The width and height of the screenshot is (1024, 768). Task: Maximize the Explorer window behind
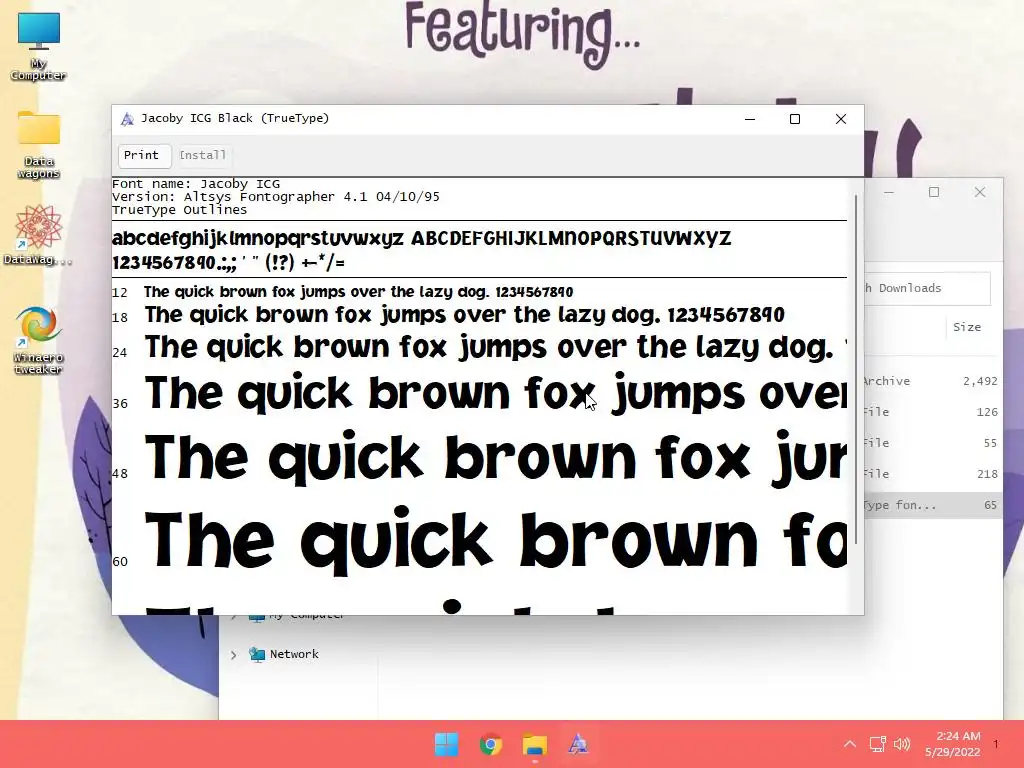(x=934, y=192)
